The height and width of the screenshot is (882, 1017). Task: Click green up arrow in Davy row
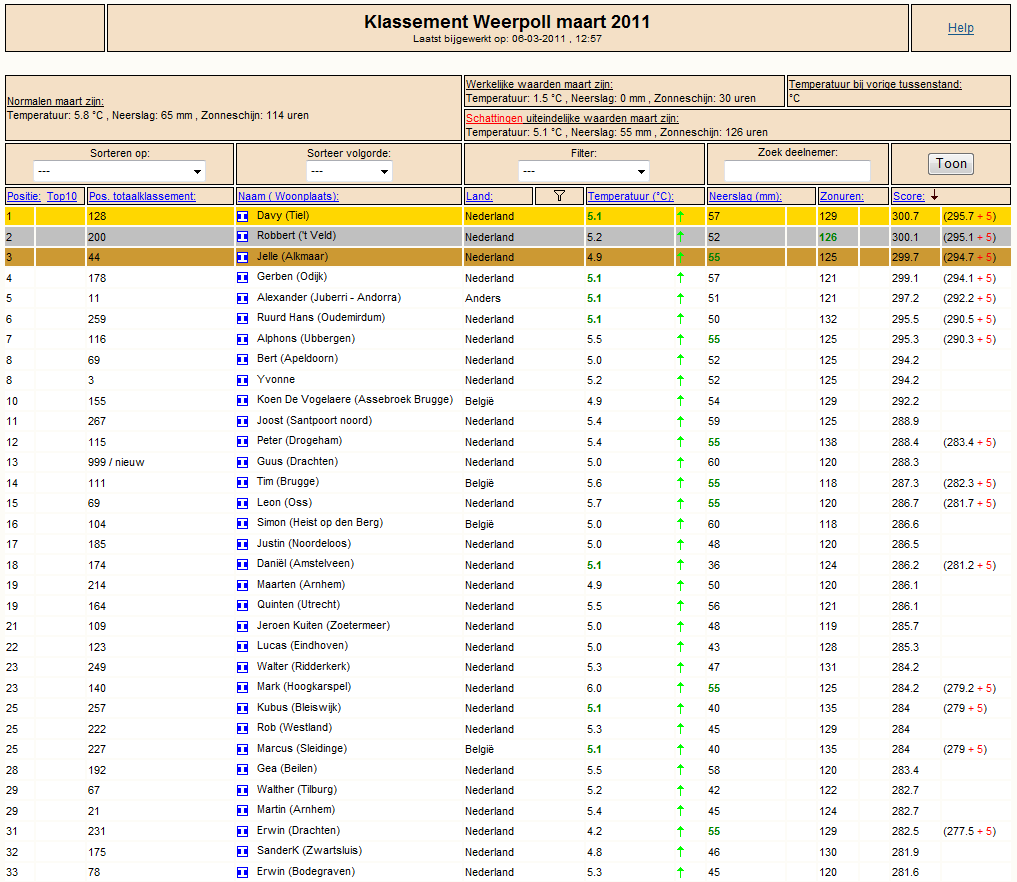[680, 216]
